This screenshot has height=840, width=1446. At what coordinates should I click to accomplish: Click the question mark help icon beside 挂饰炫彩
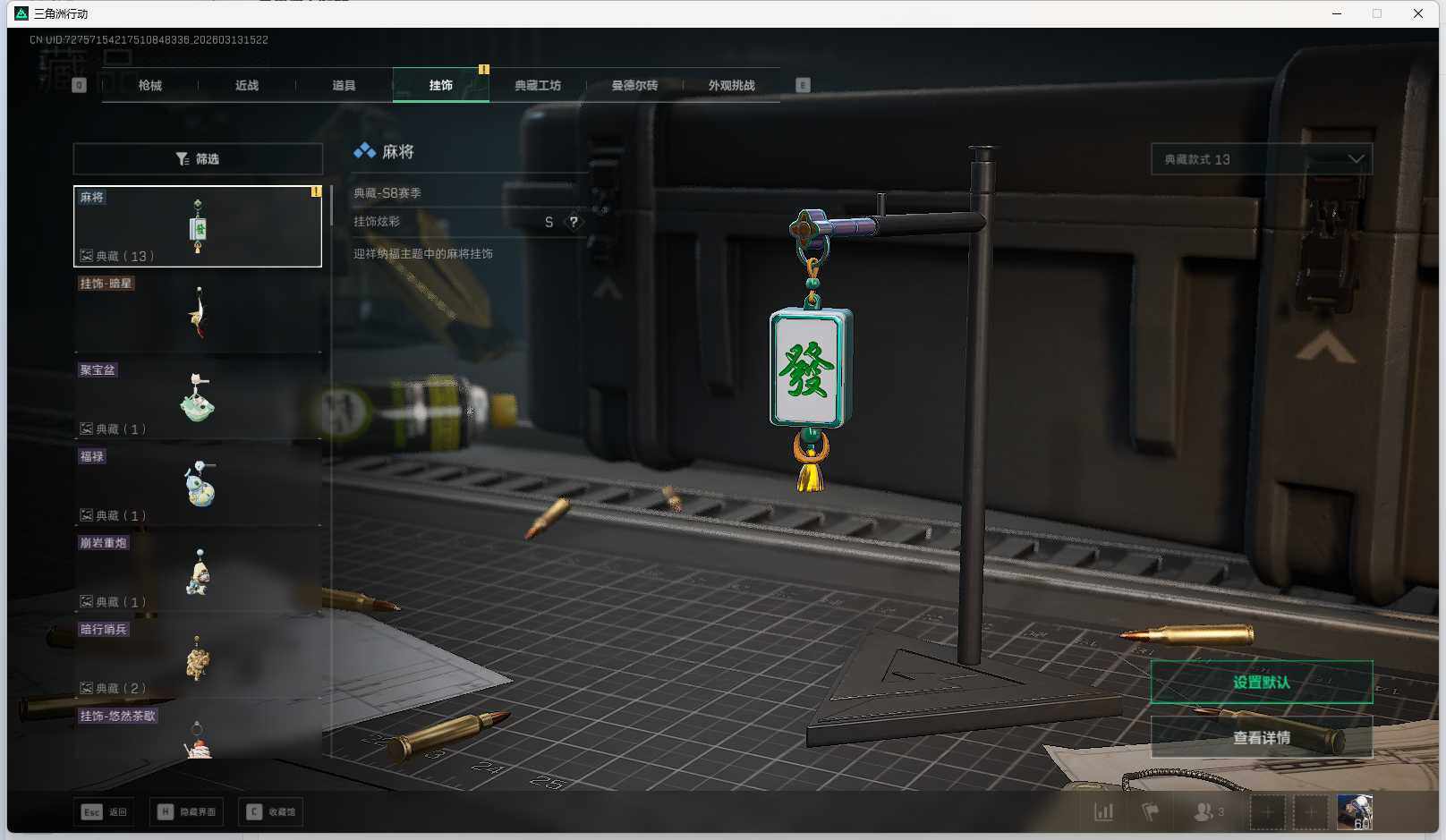(574, 222)
